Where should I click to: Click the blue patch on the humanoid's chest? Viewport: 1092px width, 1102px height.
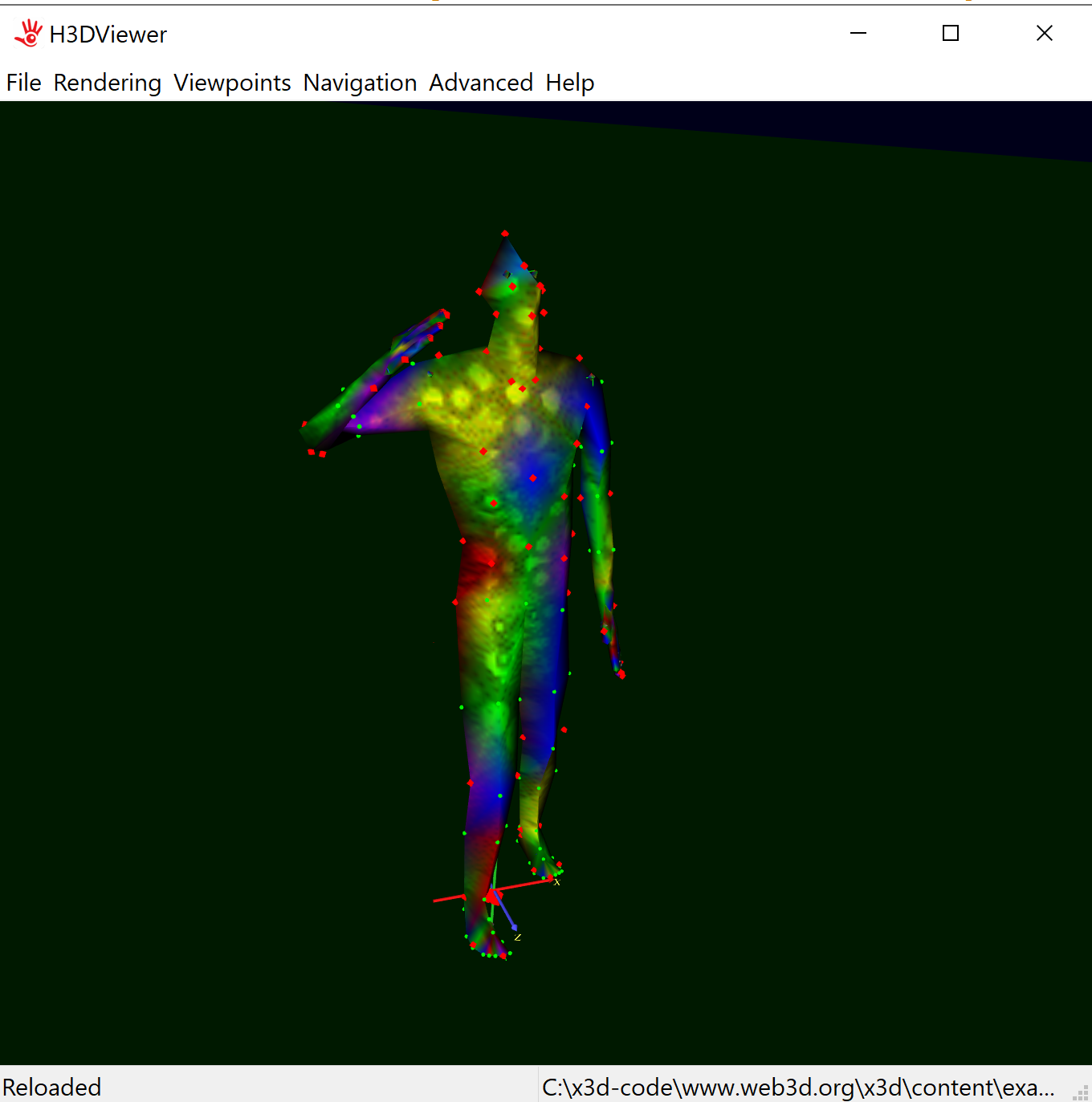coord(530,474)
